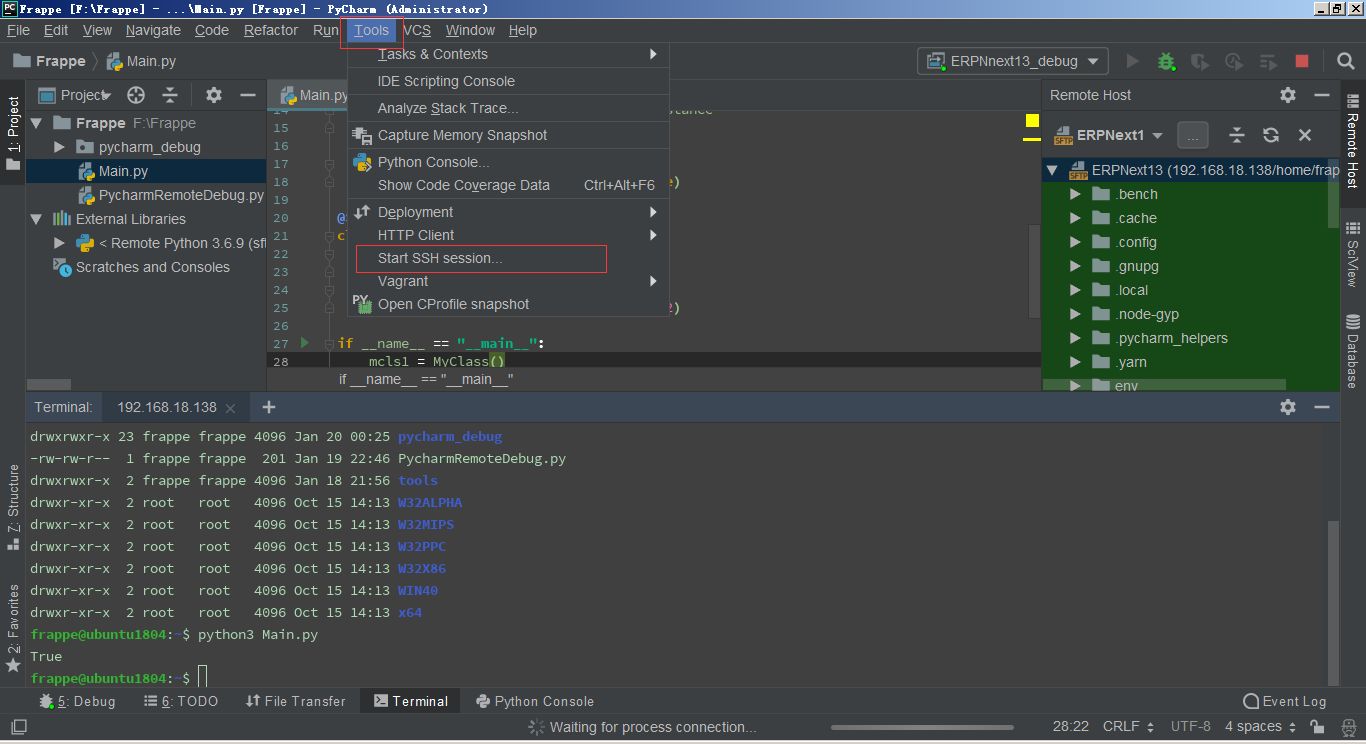Expand the .pycharm_helpers remote folder

pos(1076,338)
